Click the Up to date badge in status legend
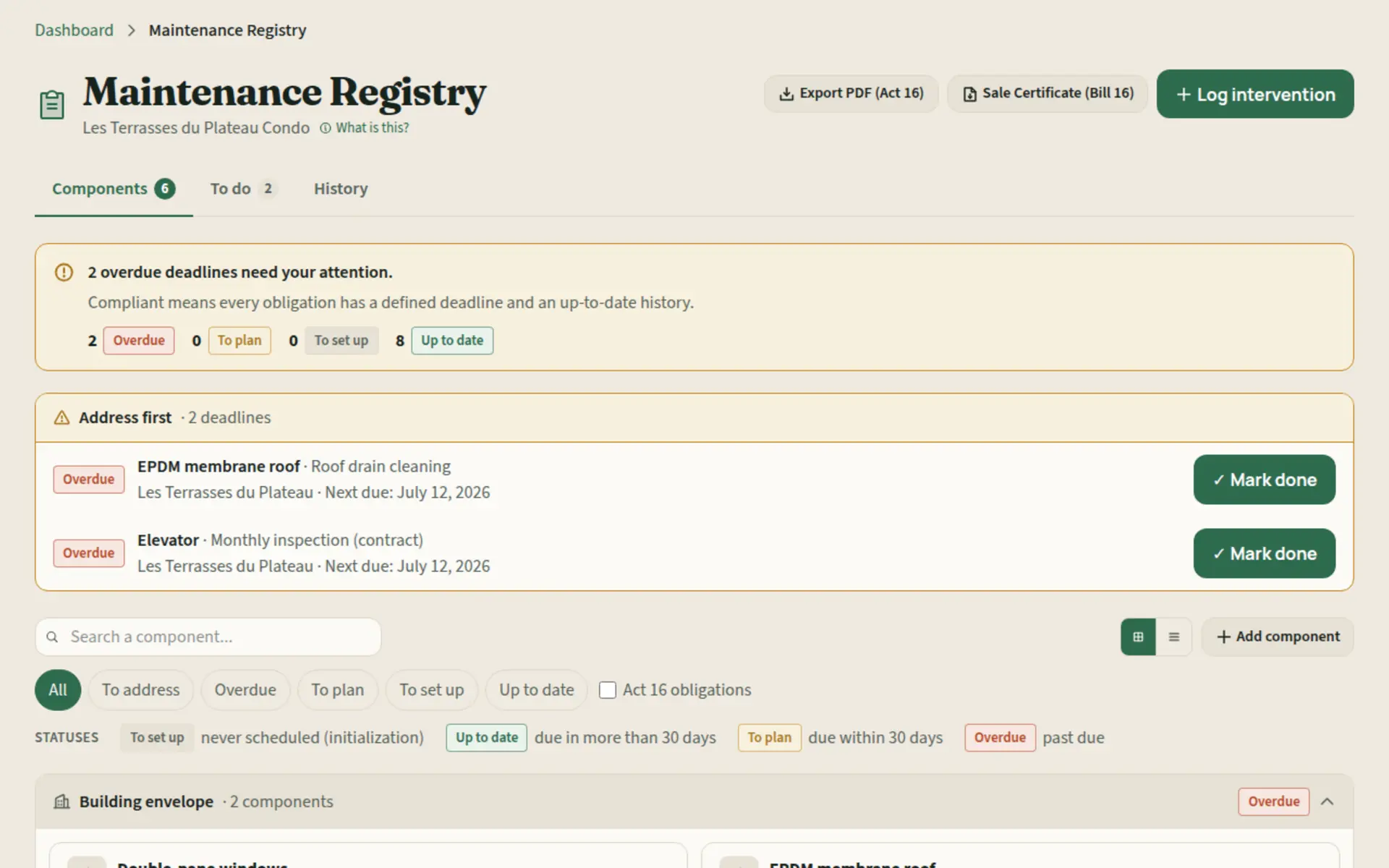 (487, 738)
